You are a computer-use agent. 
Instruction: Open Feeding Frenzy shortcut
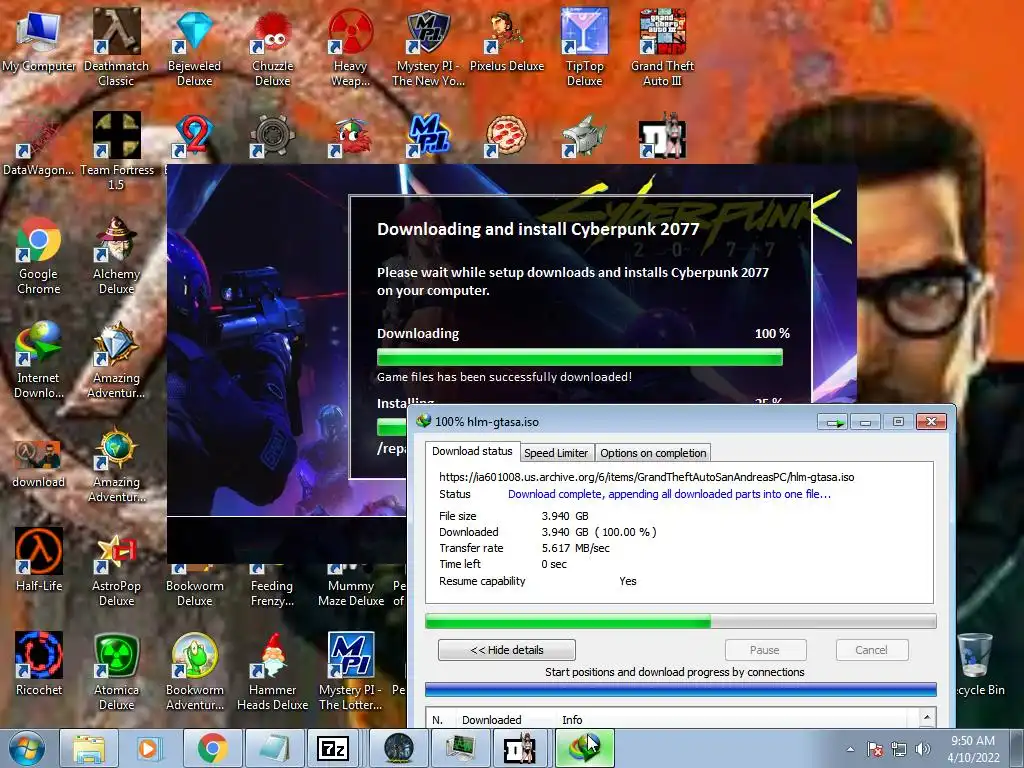(272, 586)
